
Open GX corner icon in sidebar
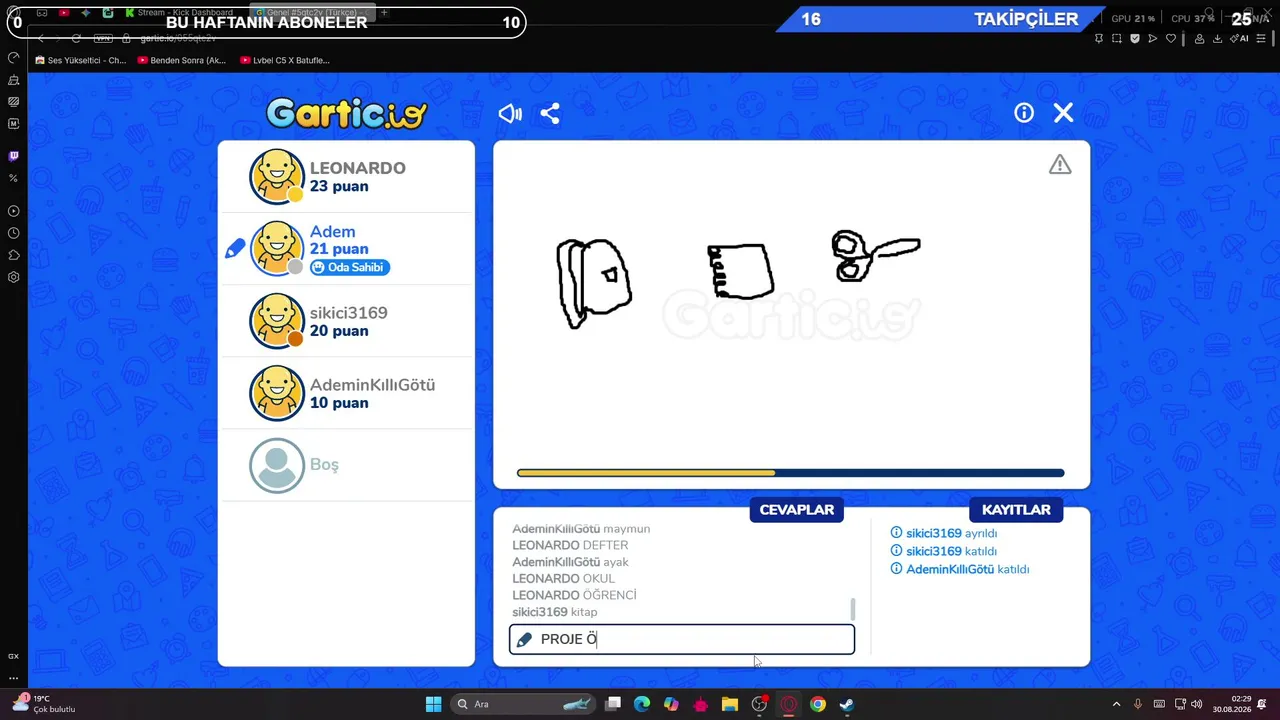13,657
